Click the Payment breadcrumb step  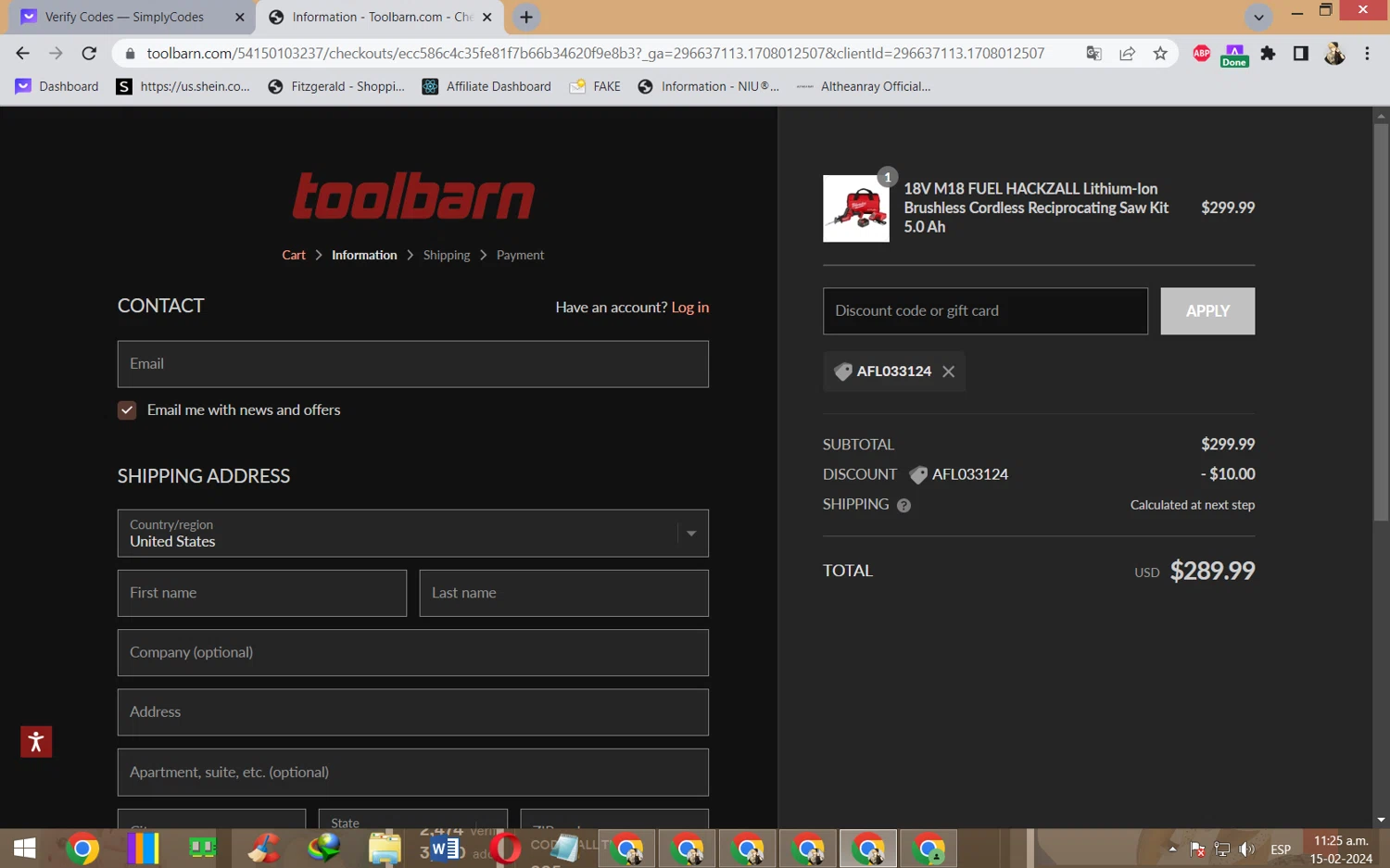click(520, 255)
